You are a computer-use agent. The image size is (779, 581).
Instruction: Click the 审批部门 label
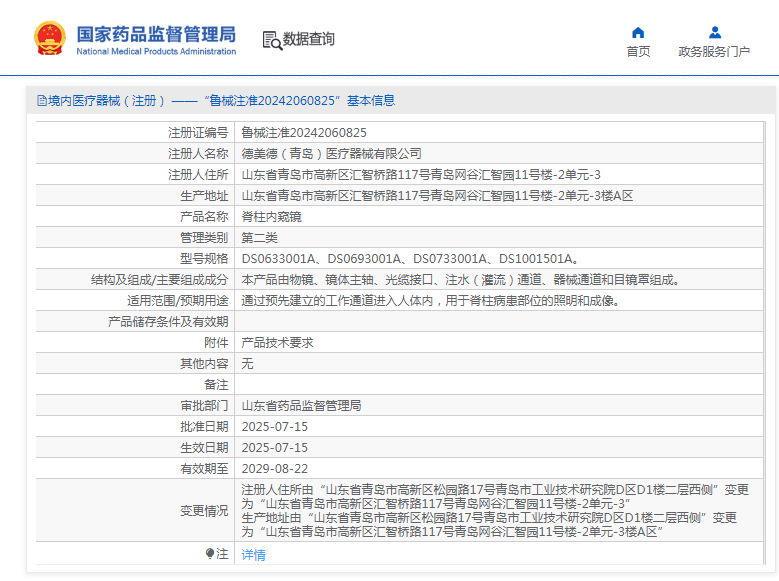[204, 406]
